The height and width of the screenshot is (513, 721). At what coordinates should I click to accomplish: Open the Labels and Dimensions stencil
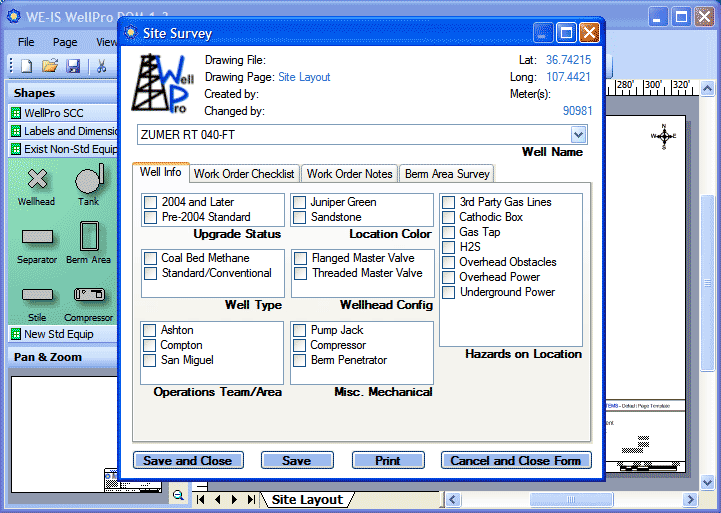pos(63,131)
